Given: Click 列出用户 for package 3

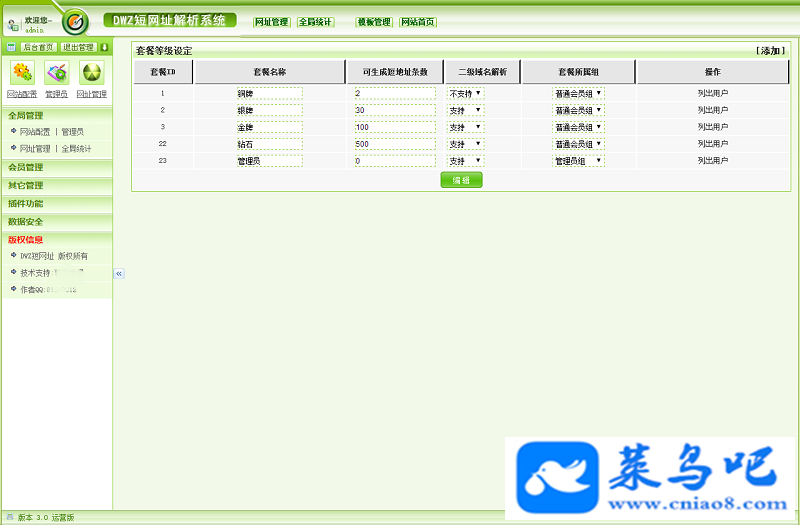Looking at the screenshot, I should (713, 127).
